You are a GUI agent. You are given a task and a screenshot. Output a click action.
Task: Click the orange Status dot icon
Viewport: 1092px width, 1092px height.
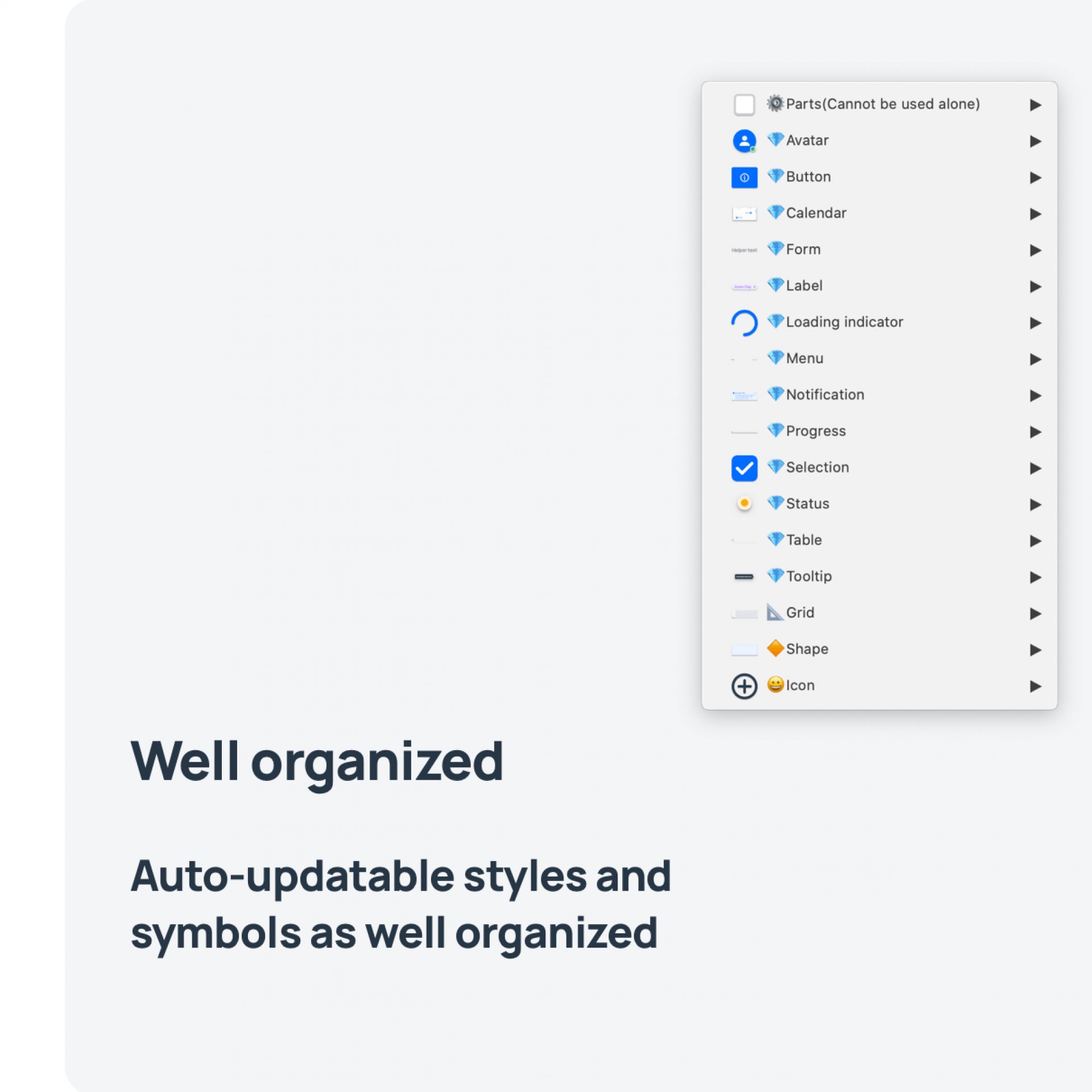tap(744, 503)
